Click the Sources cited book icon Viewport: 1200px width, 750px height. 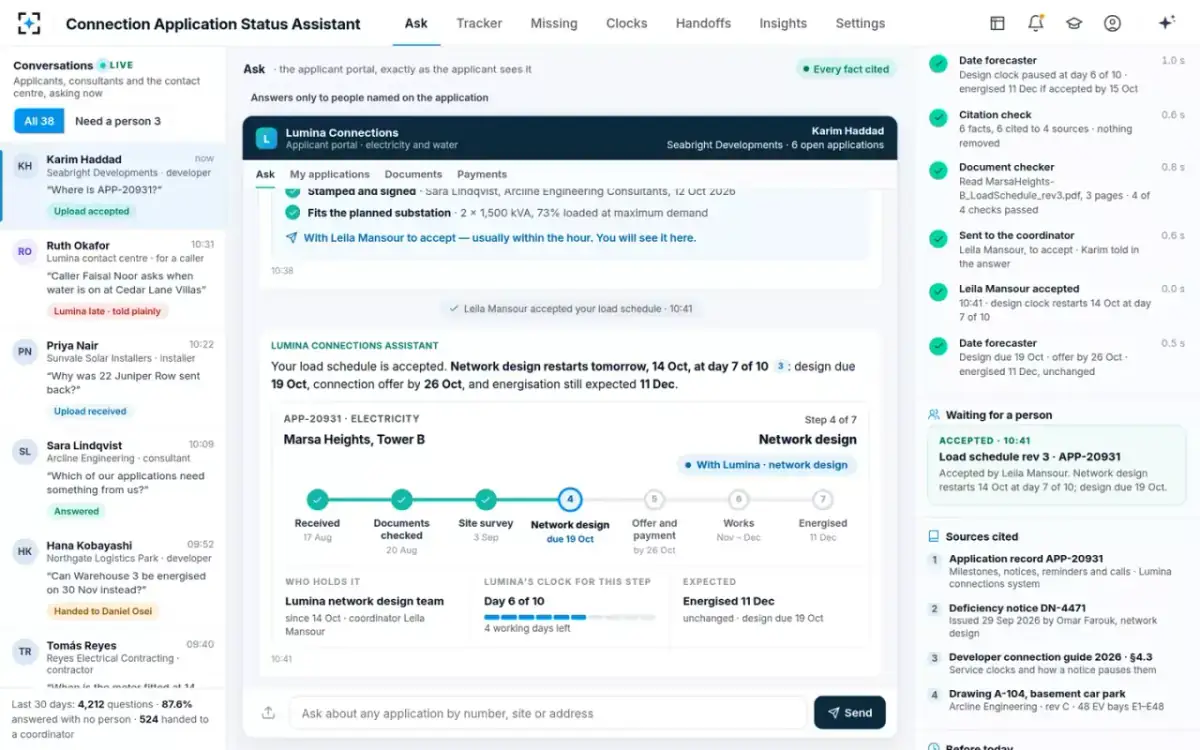pos(934,536)
